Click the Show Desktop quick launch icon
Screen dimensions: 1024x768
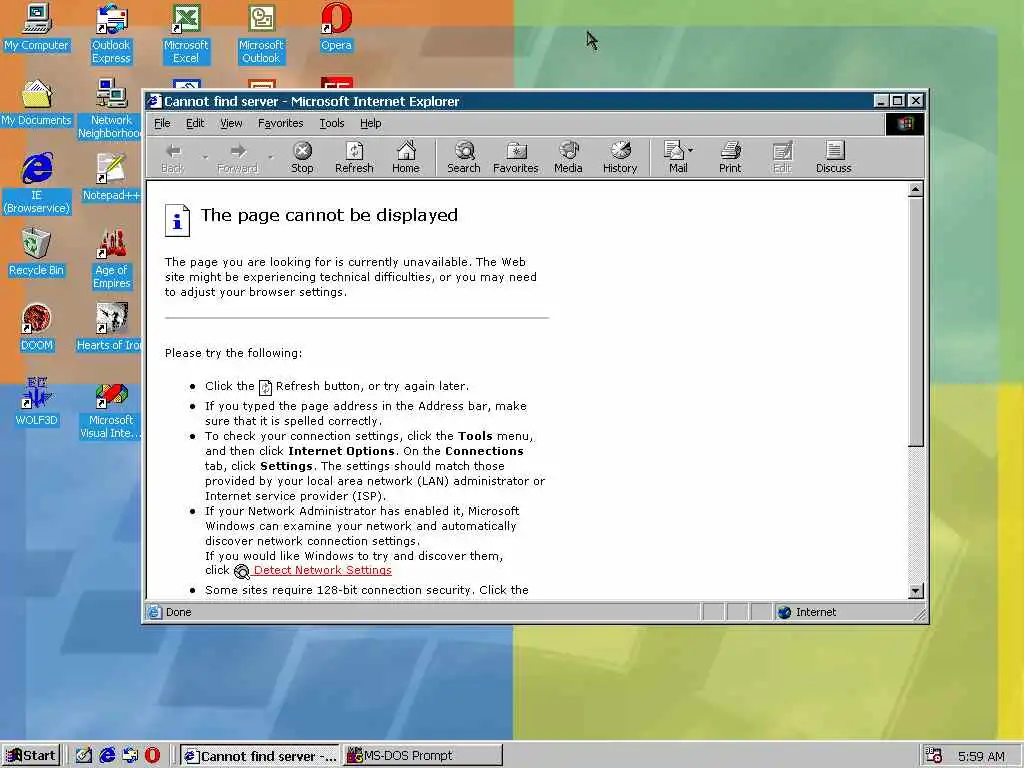(x=84, y=756)
